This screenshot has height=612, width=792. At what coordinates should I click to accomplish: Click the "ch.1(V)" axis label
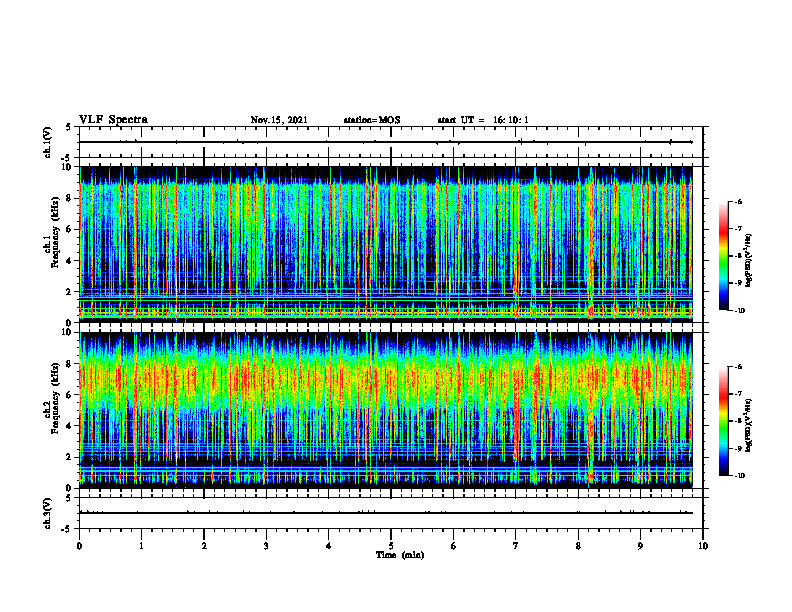pos(48,142)
